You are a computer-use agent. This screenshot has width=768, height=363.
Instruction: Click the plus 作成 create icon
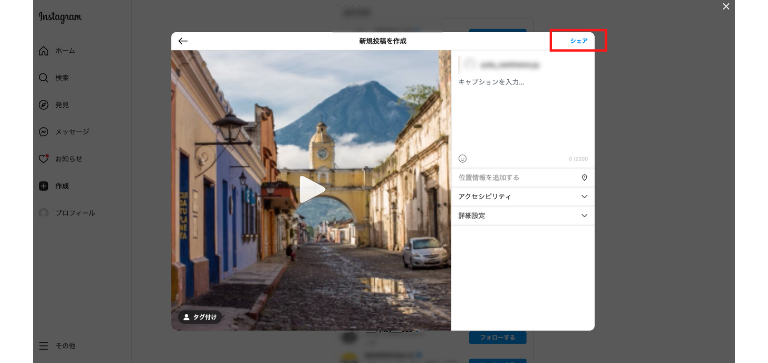pyautogui.click(x=44, y=186)
